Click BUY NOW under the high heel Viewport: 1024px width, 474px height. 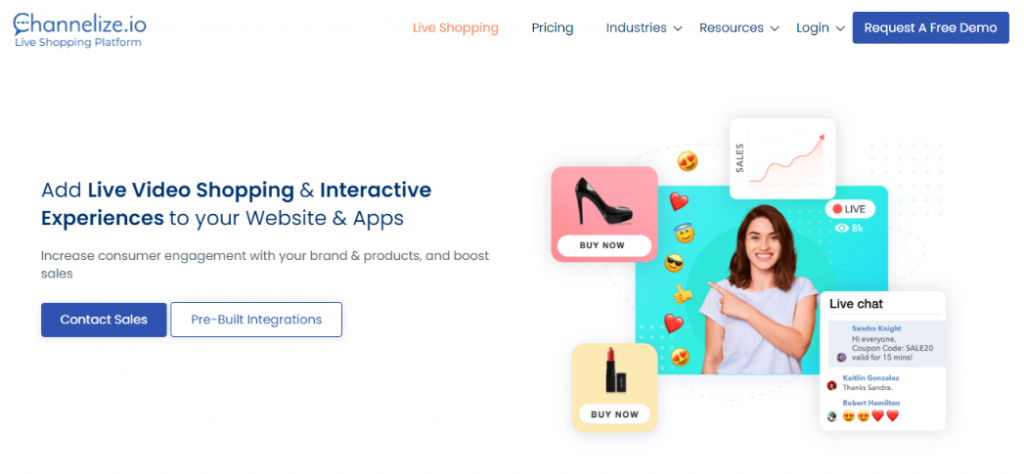pos(604,246)
